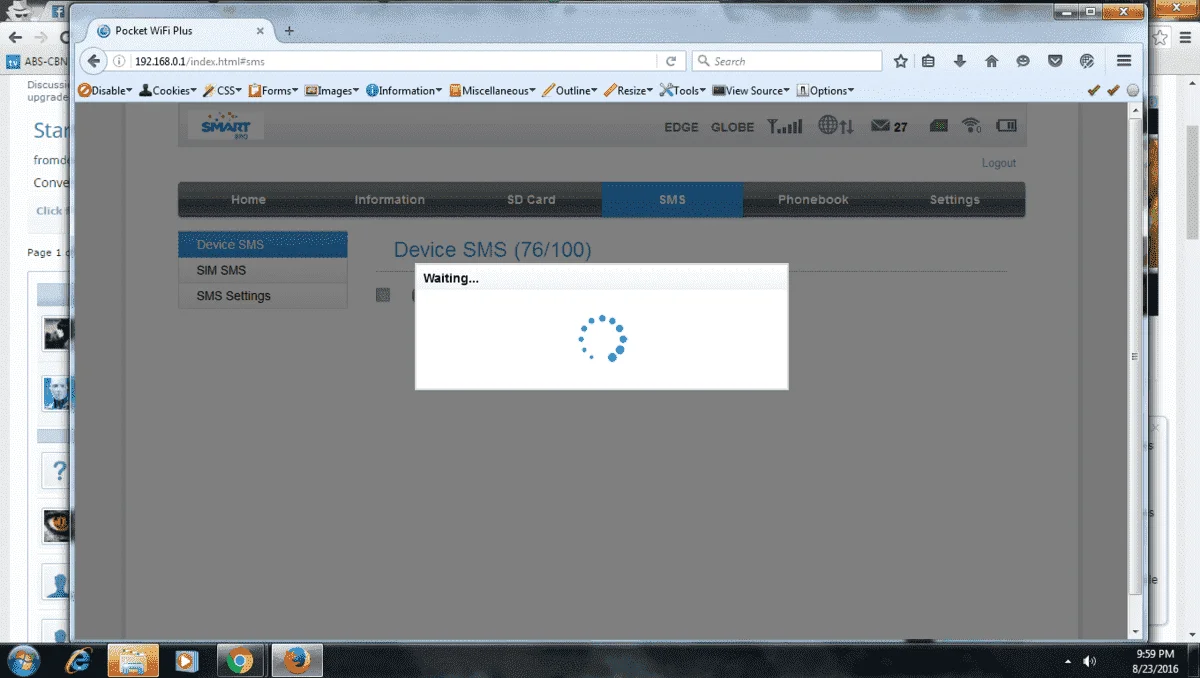Open a new Firefox tab with plus
The width and height of the screenshot is (1200, 678).
point(289,31)
